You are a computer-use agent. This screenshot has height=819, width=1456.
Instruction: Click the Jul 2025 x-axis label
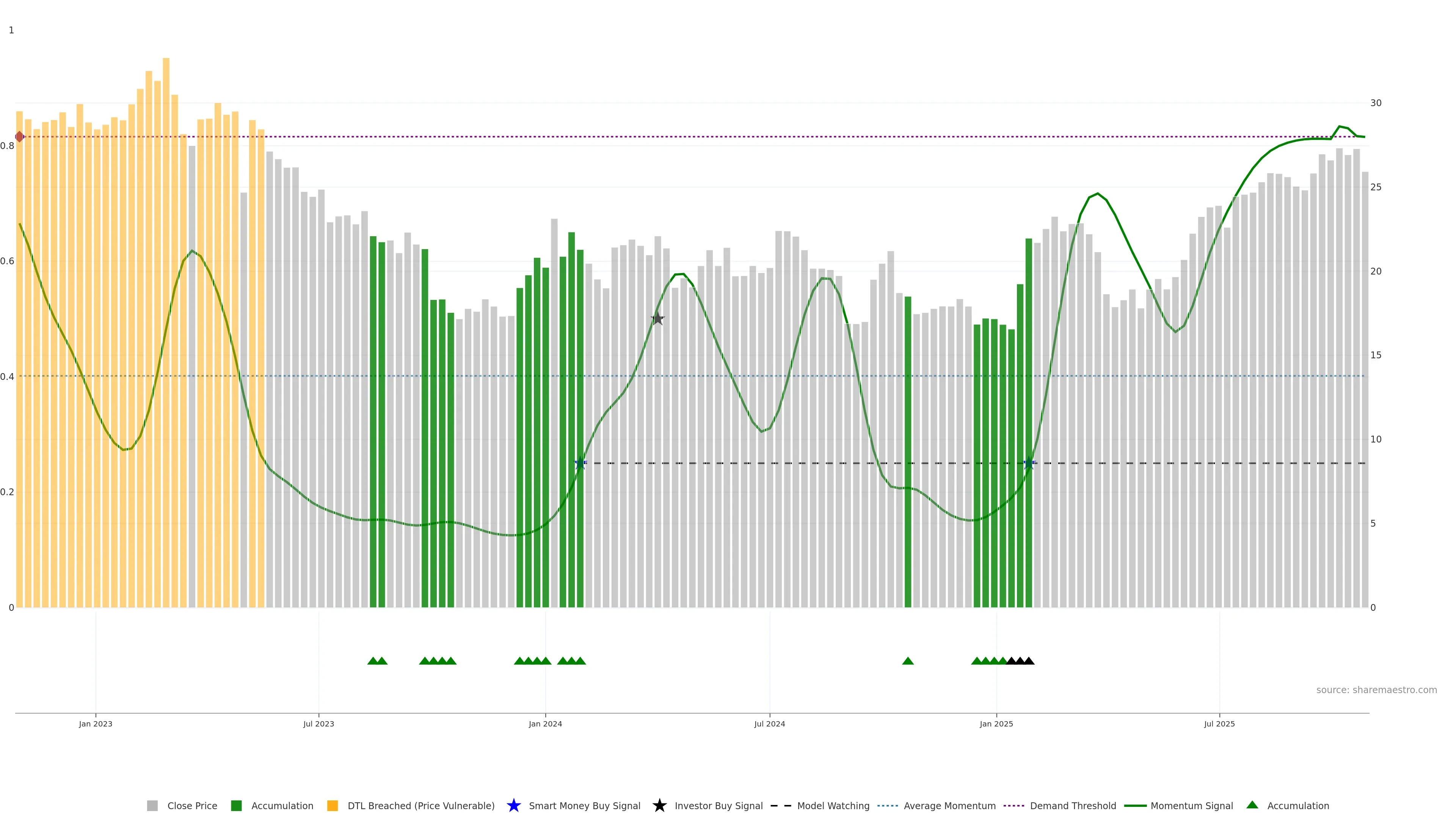pyautogui.click(x=1219, y=724)
